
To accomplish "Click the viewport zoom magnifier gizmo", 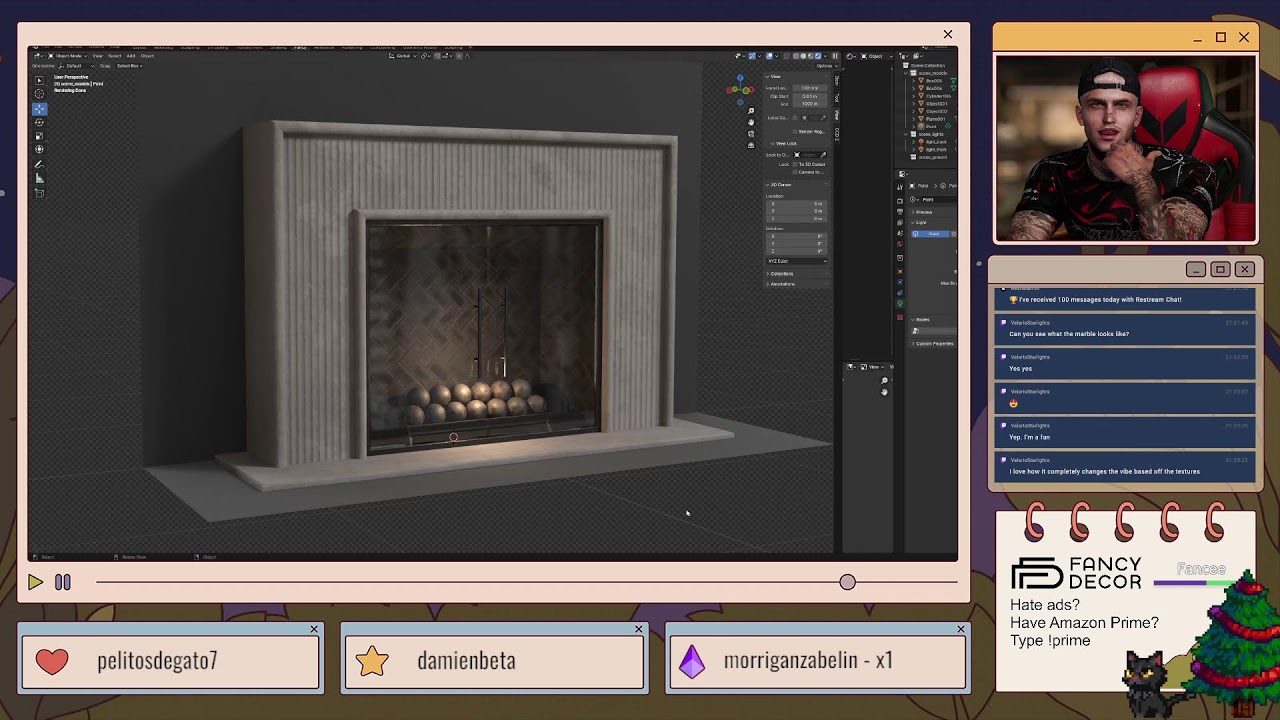I will 751,111.
